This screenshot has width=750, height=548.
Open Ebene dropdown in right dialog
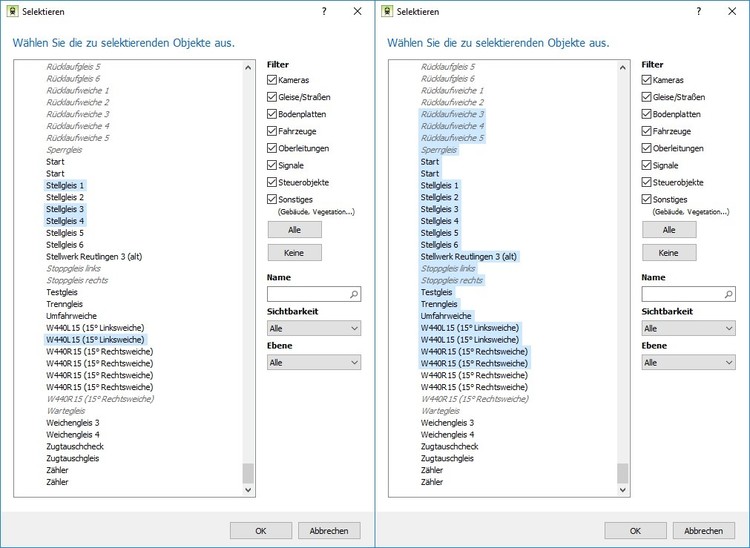point(688,362)
